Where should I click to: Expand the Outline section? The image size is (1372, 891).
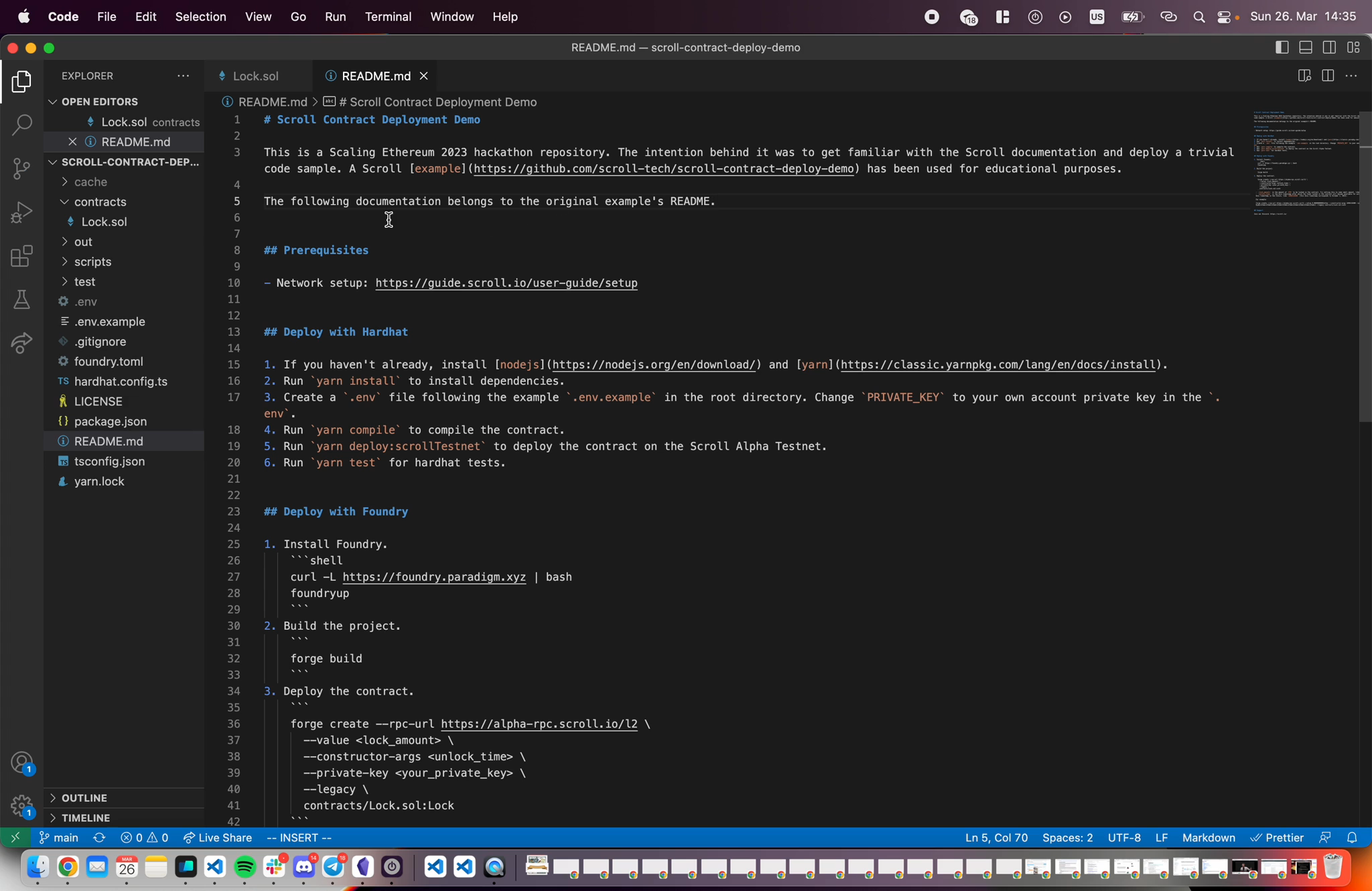(125, 798)
